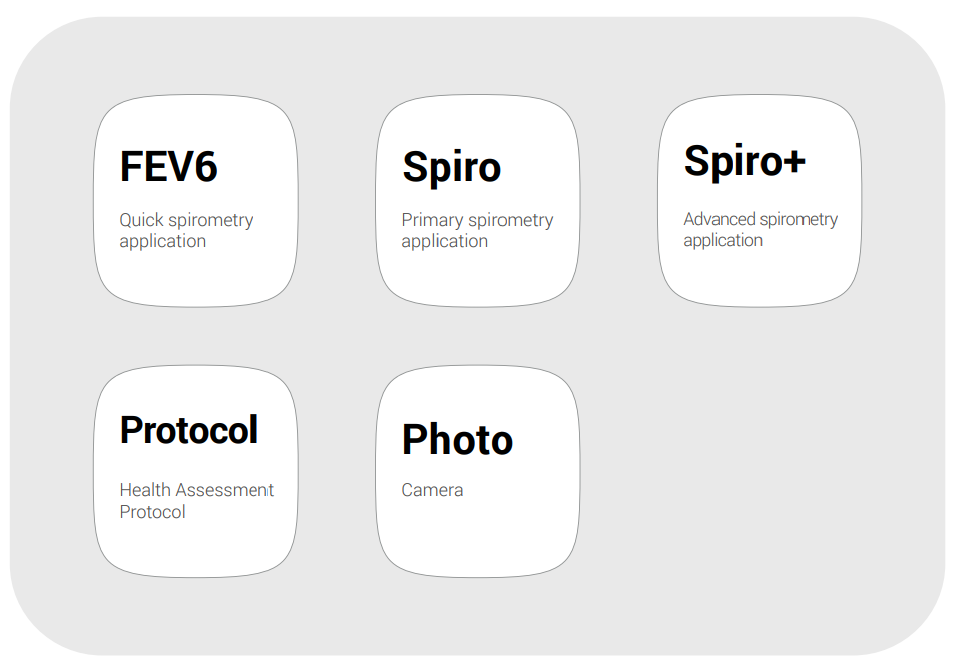
Task: Click "Primary spirometry application" description
Action: coord(477,230)
